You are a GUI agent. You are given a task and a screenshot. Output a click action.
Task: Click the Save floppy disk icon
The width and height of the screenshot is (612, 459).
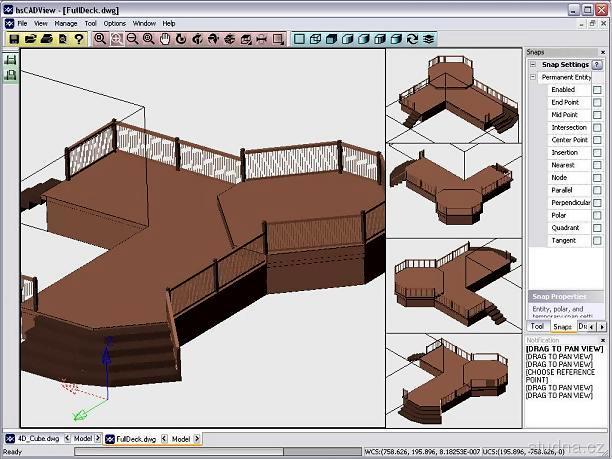click(14, 39)
